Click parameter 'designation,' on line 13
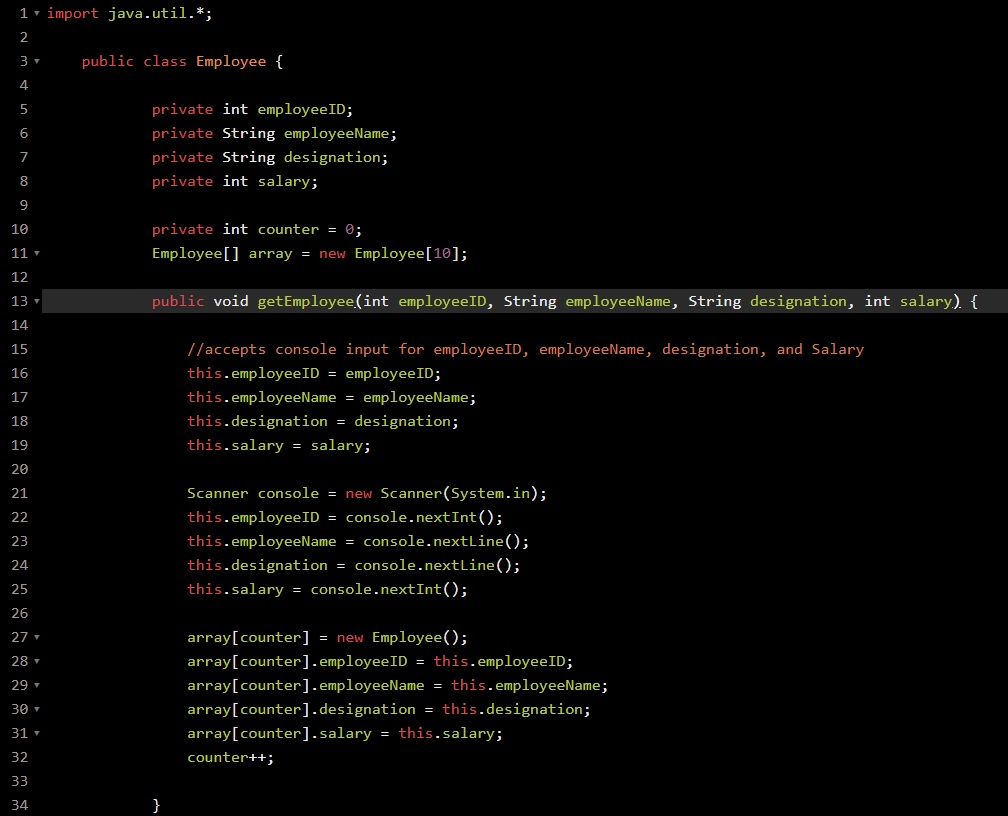 click(x=802, y=301)
